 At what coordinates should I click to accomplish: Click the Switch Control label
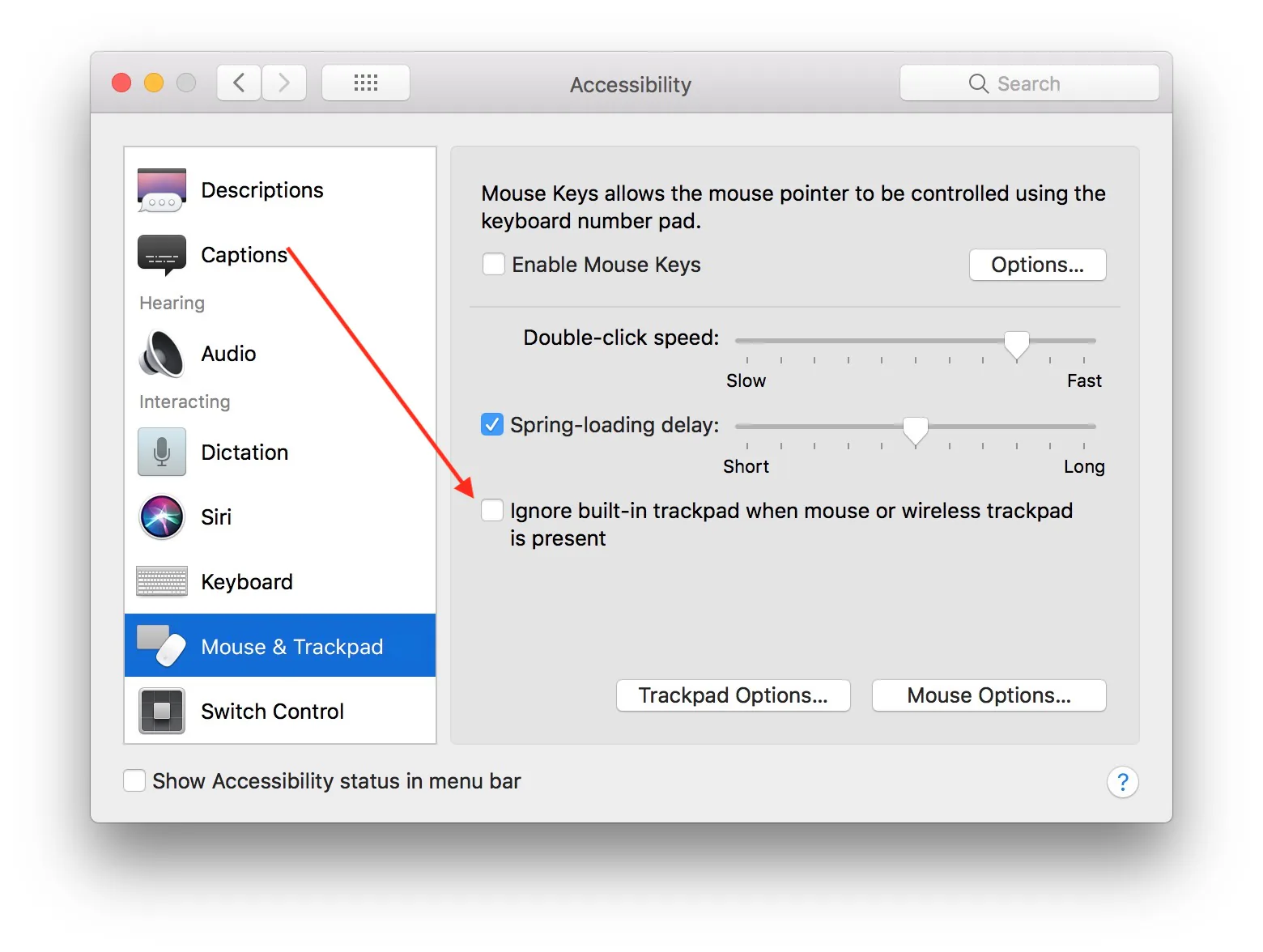272,712
